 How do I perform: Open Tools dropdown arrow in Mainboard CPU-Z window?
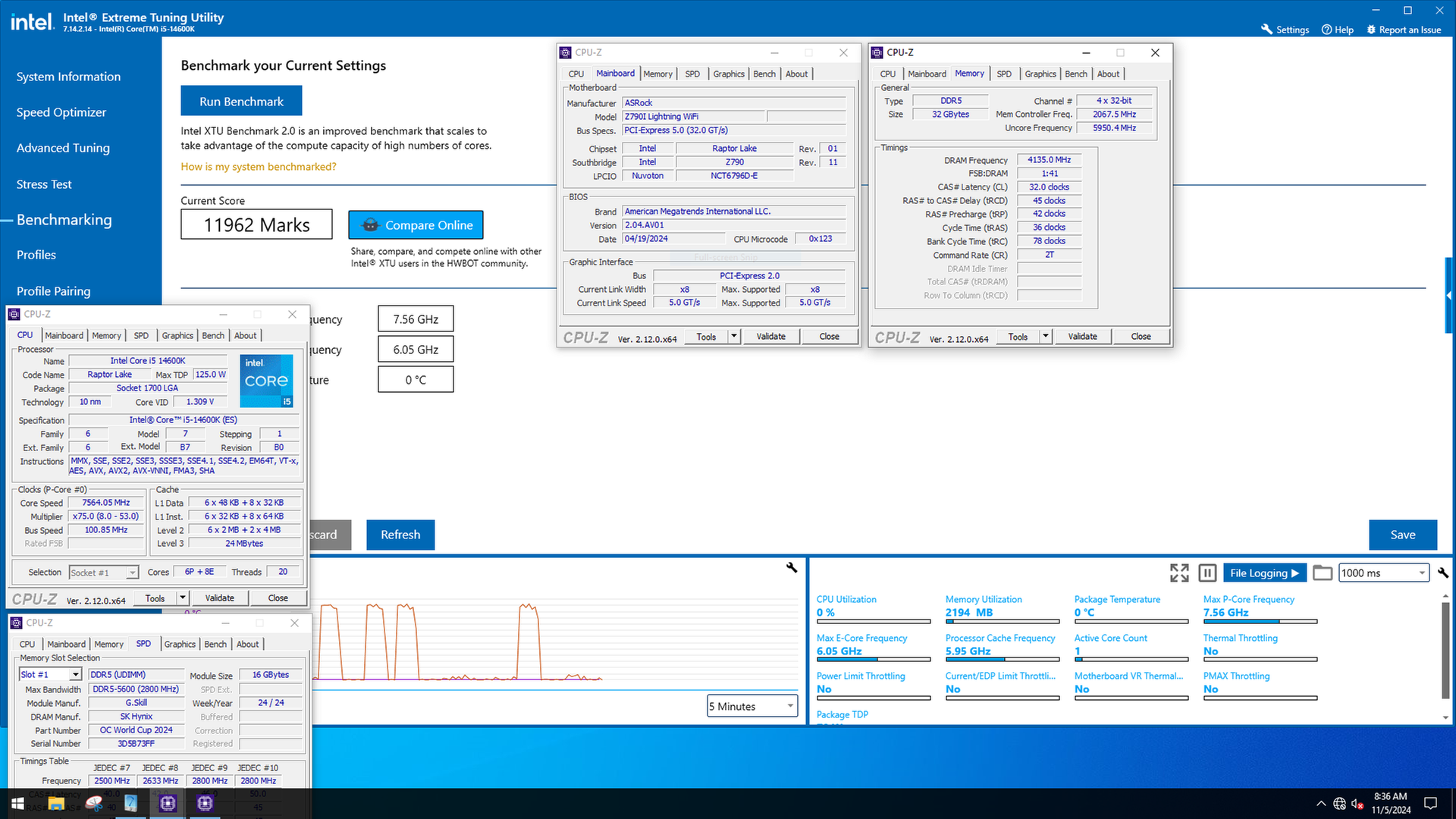733,336
